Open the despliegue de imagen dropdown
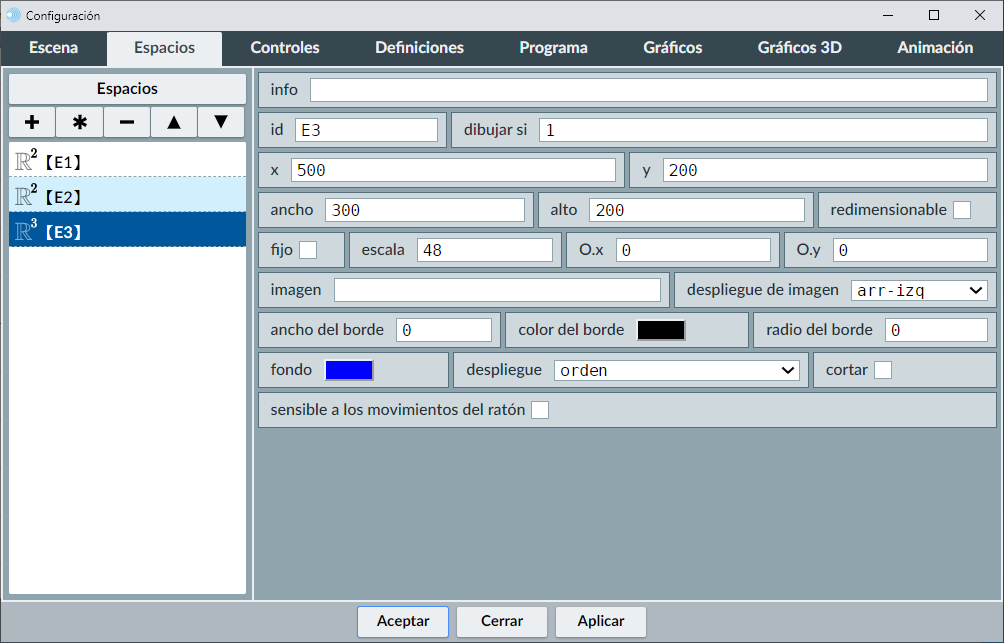Screen dimensions: 1004x643 pos(918,290)
